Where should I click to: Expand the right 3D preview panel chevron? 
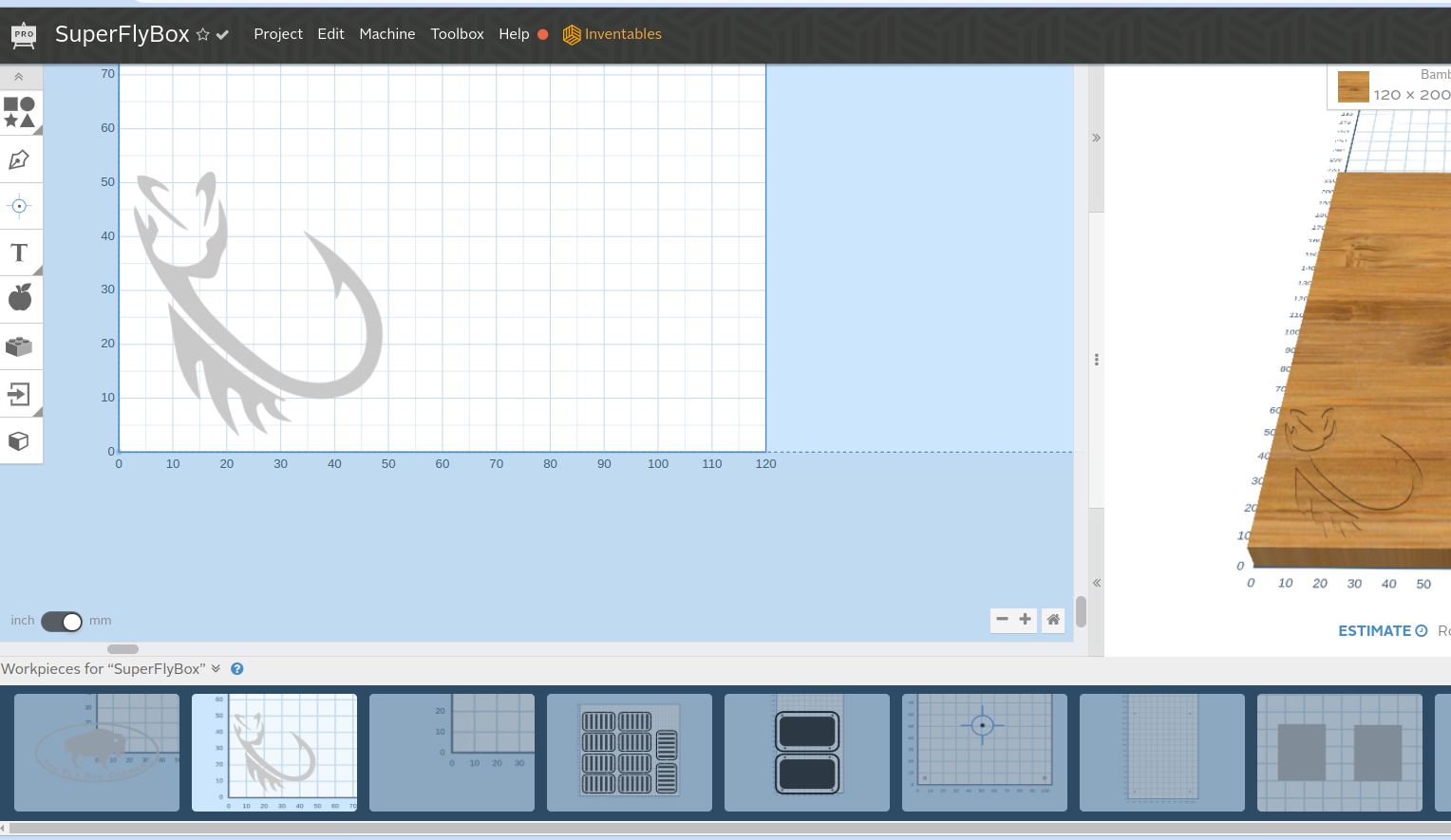click(1096, 137)
